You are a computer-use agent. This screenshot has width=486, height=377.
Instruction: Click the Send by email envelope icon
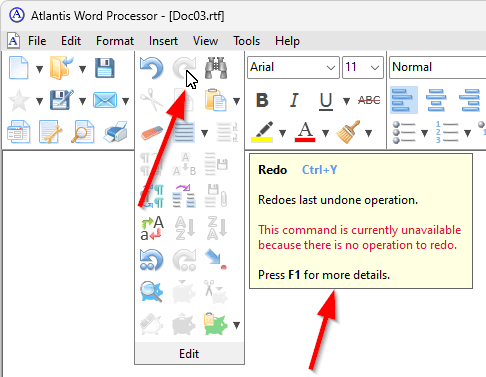105,100
